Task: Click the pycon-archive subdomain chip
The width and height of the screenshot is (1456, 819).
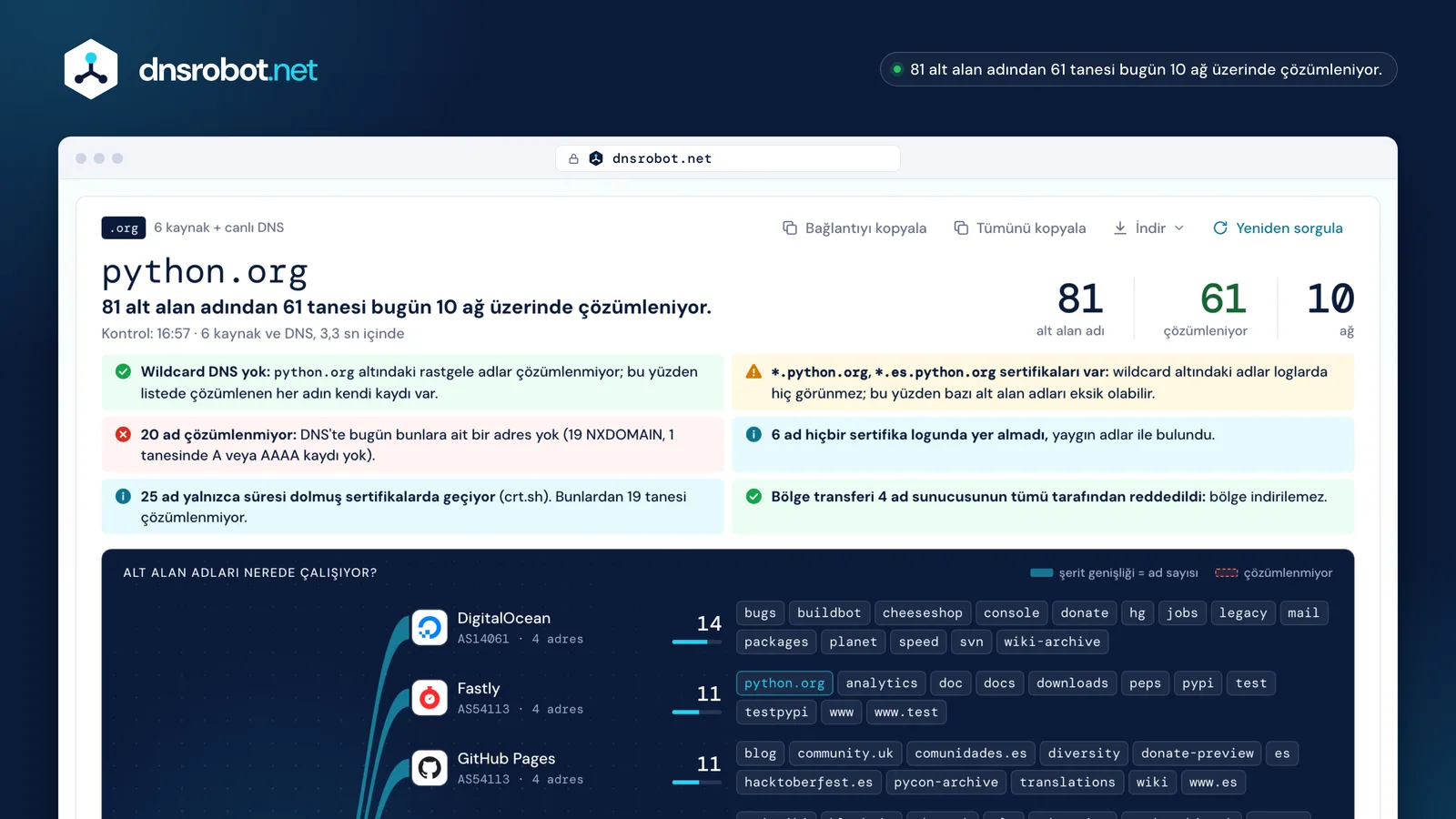Action: tap(946, 783)
